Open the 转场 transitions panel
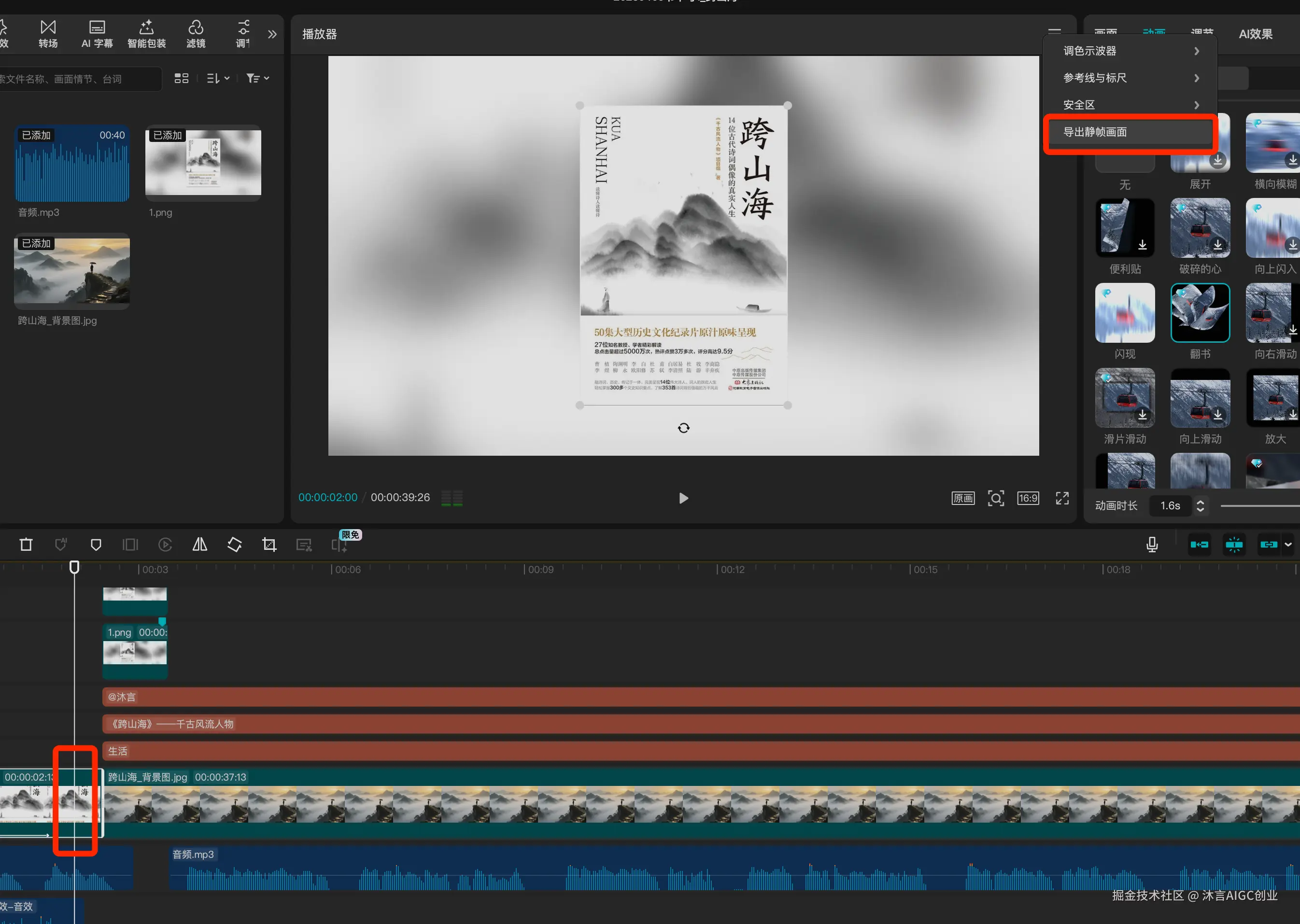This screenshot has width=1300, height=924. pos(48,34)
